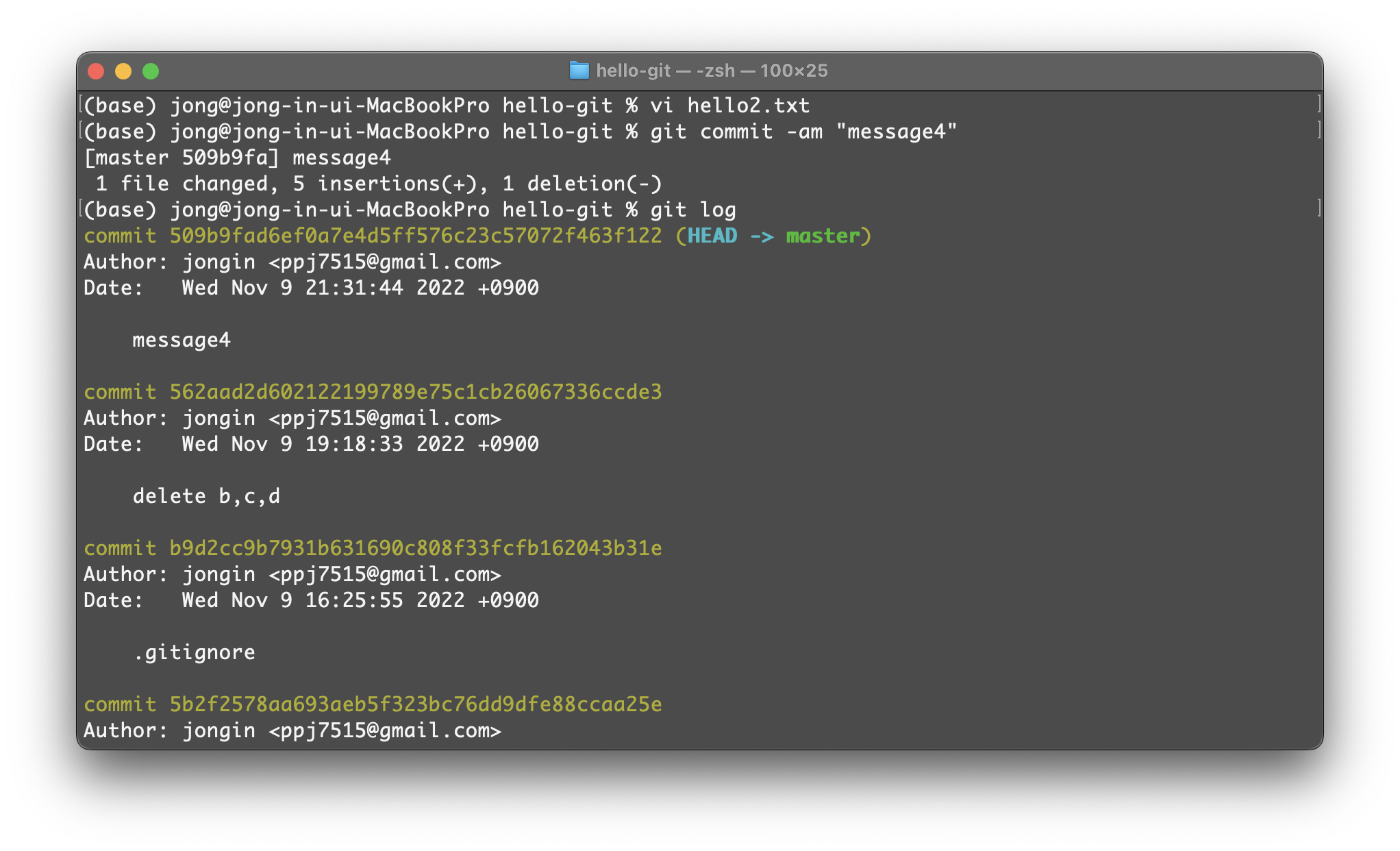Click the indented 'message4' commit message
The image size is (1400, 851).
click(181, 340)
